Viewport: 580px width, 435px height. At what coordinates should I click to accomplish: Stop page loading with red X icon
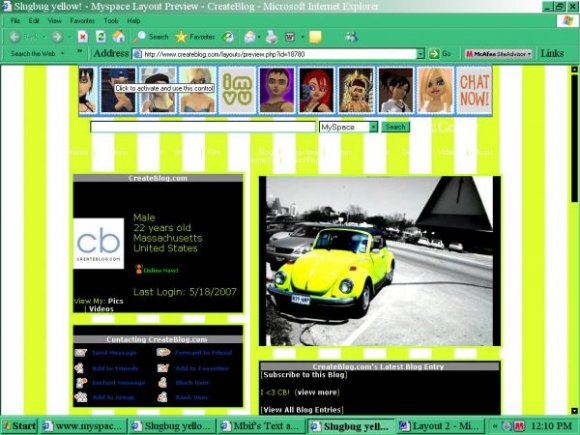[x=83, y=37]
